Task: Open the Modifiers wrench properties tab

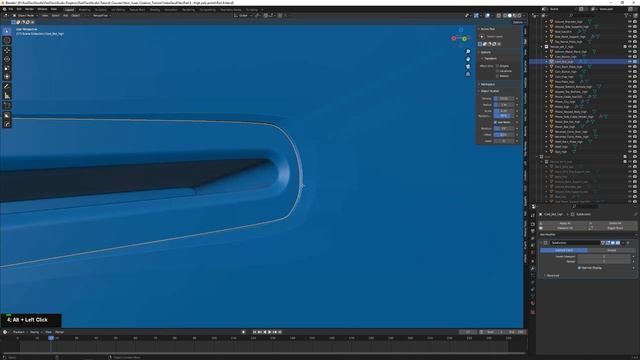Action: pos(533,268)
